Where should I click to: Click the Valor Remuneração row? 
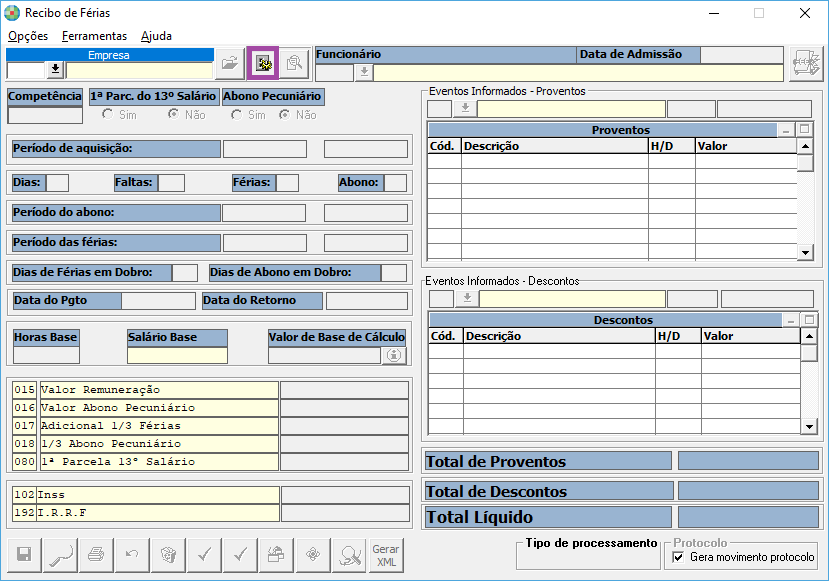pyautogui.click(x=210, y=390)
